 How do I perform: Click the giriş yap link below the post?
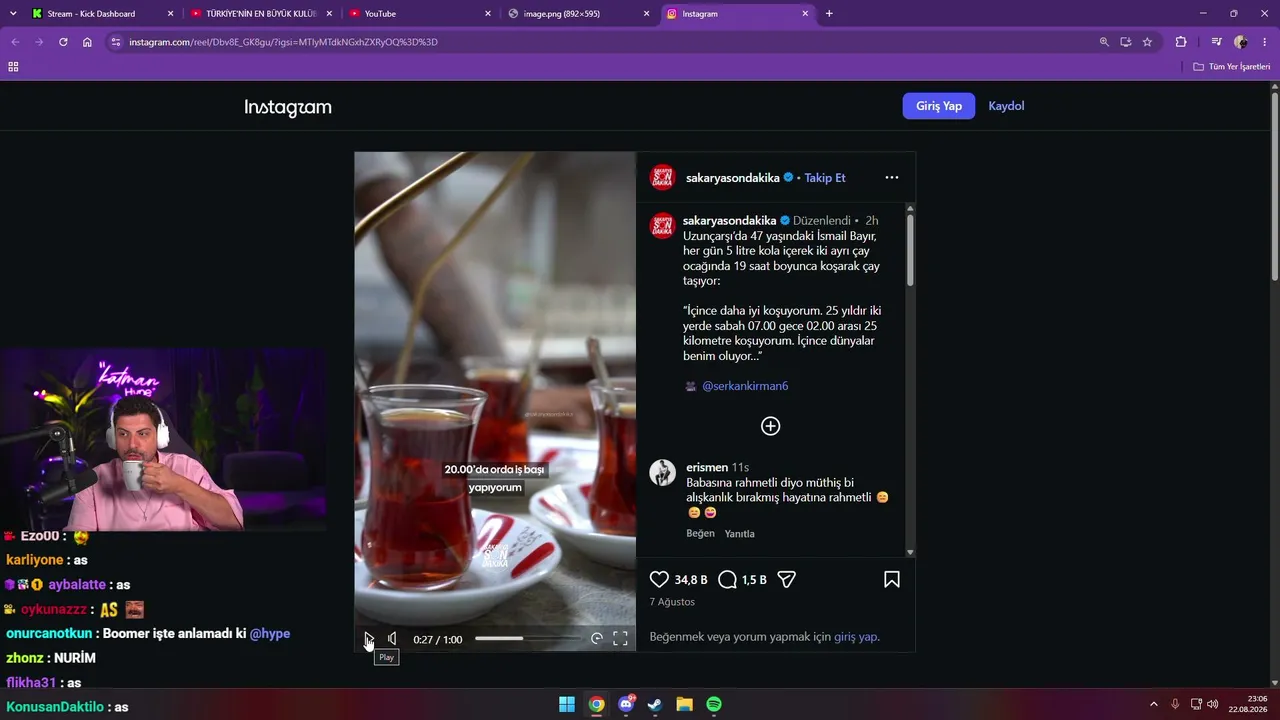click(855, 637)
